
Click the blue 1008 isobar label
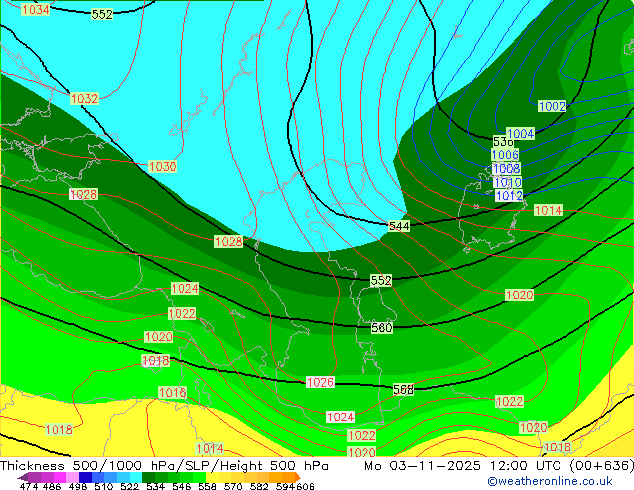(x=507, y=169)
